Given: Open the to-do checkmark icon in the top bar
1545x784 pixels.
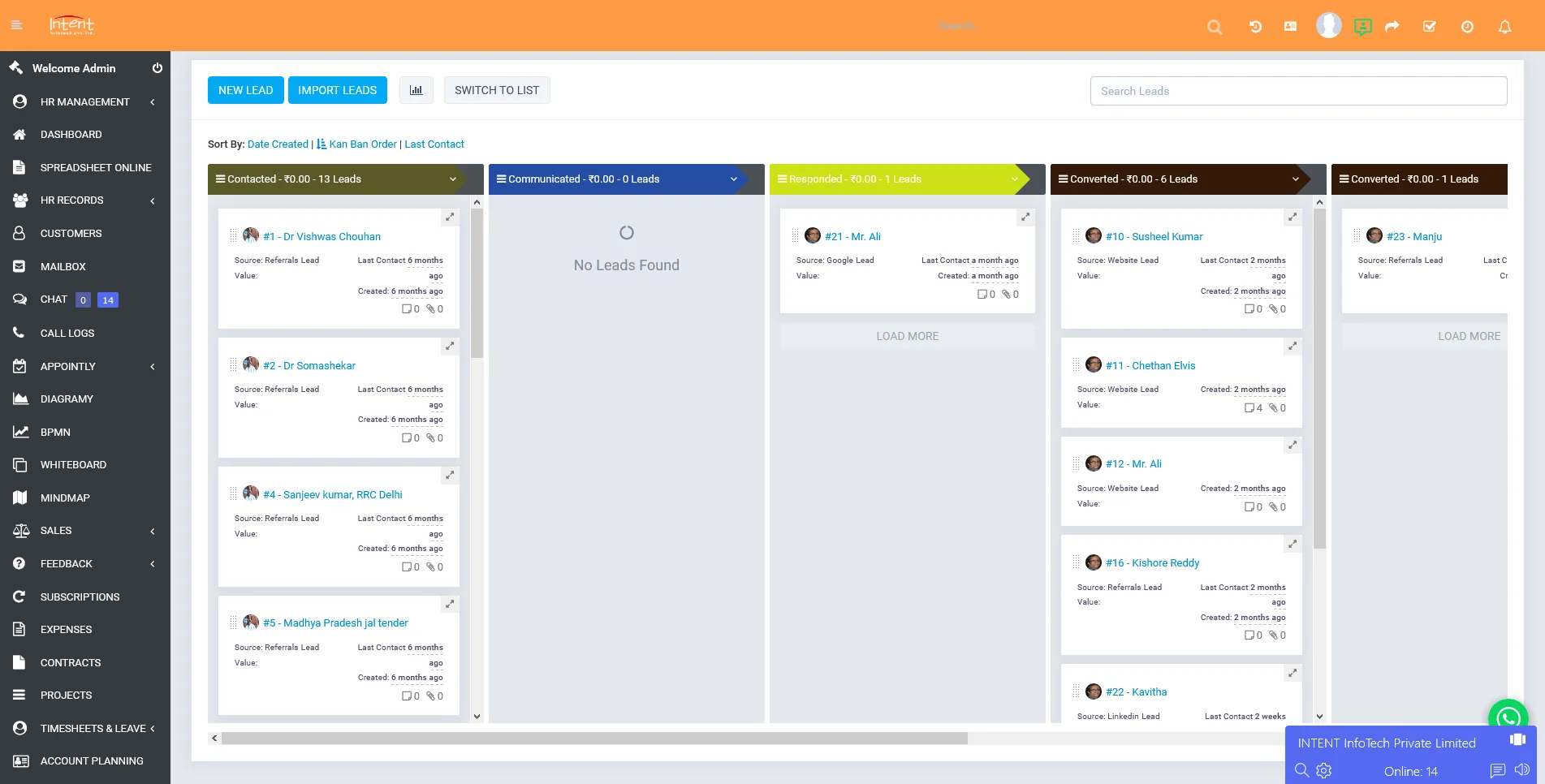Looking at the screenshot, I should coord(1430,27).
